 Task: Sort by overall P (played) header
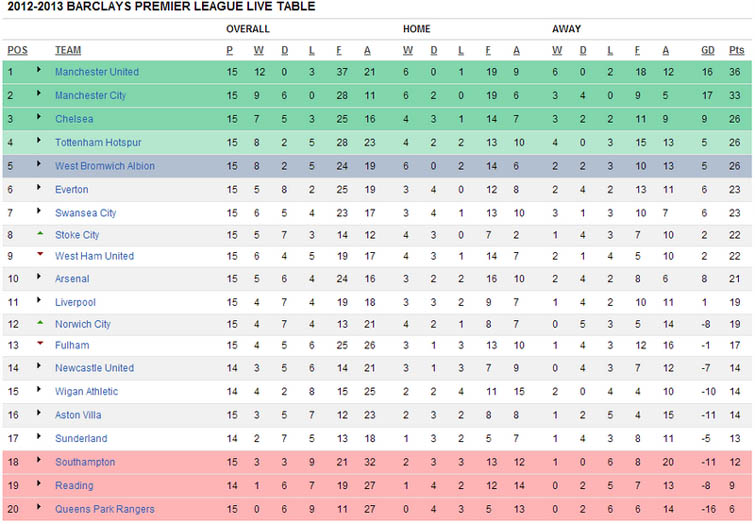coord(230,50)
